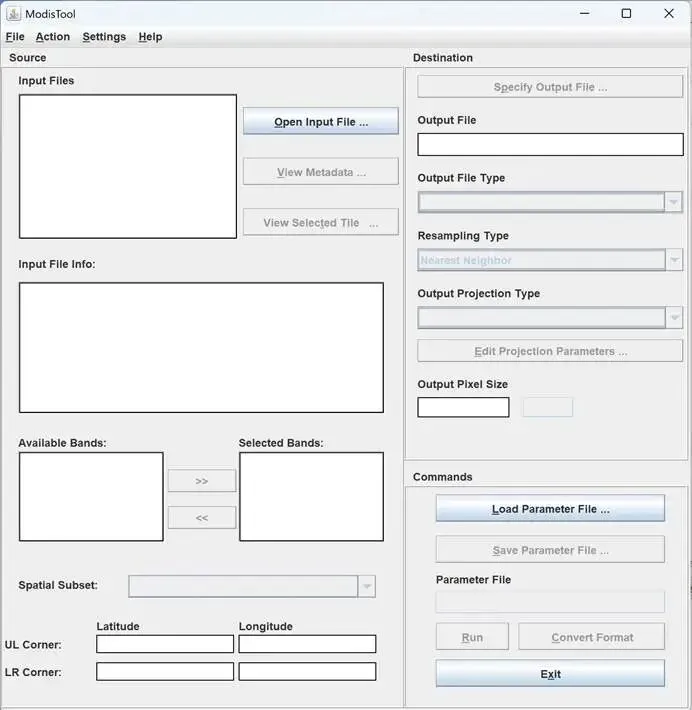692x710 pixels.
Task: Click the Selected Bands list
Action: click(311, 496)
